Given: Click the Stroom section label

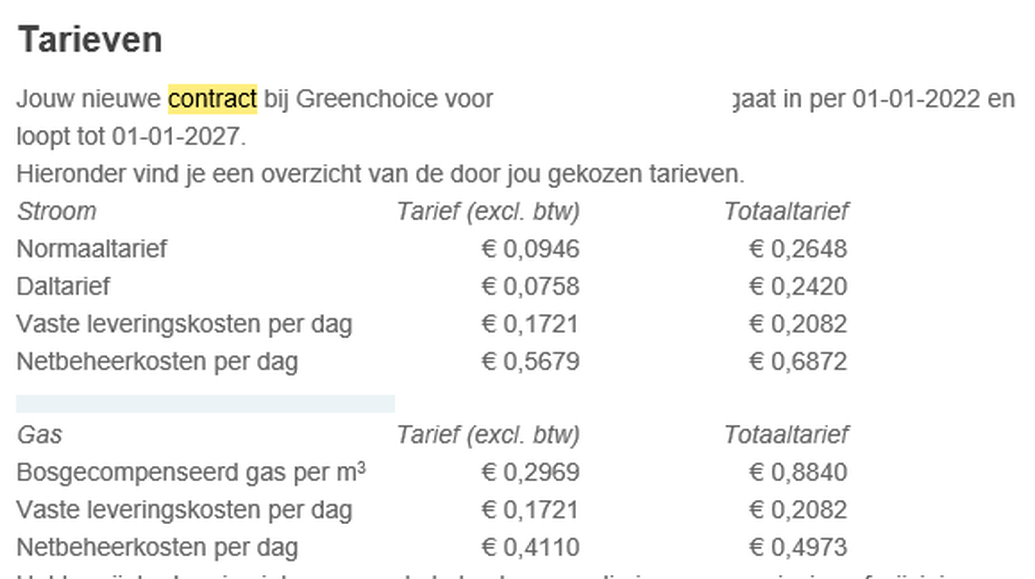Looking at the screenshot, I should (x=57, y=211).
